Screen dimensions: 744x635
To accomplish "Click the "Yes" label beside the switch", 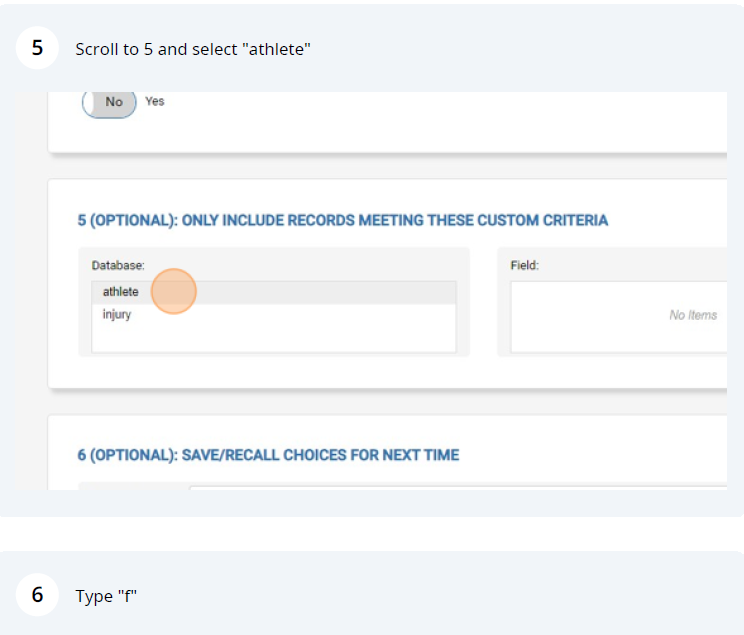I will pyautogui.click(x=155, y=101).
